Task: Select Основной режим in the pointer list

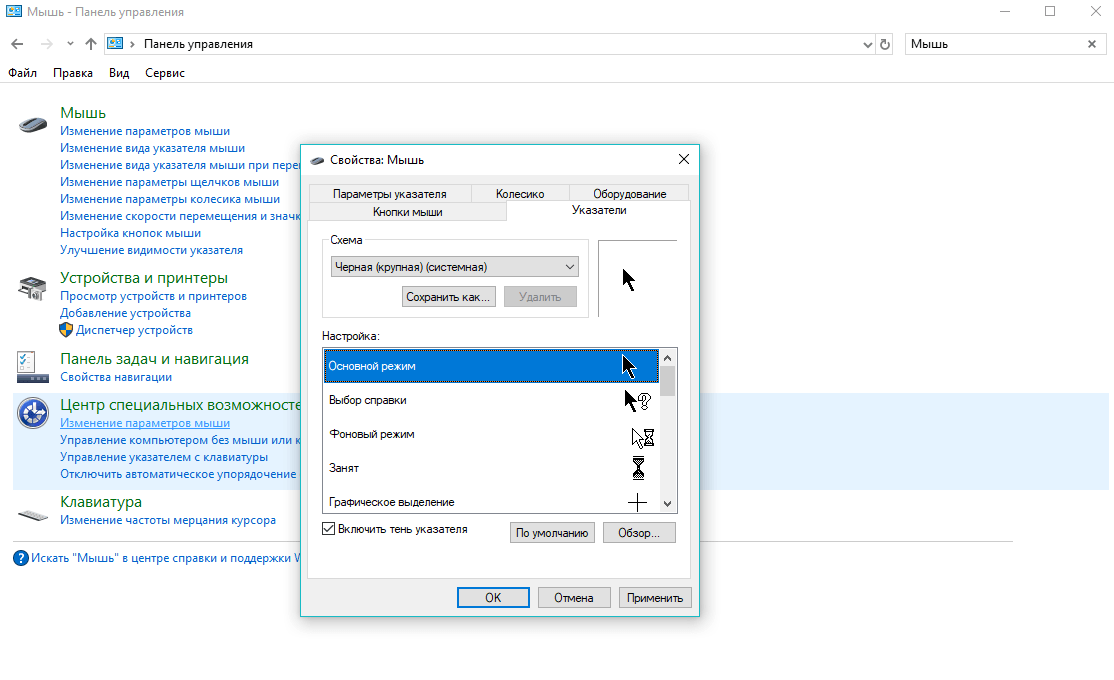Action: click(x=491, y=366)
